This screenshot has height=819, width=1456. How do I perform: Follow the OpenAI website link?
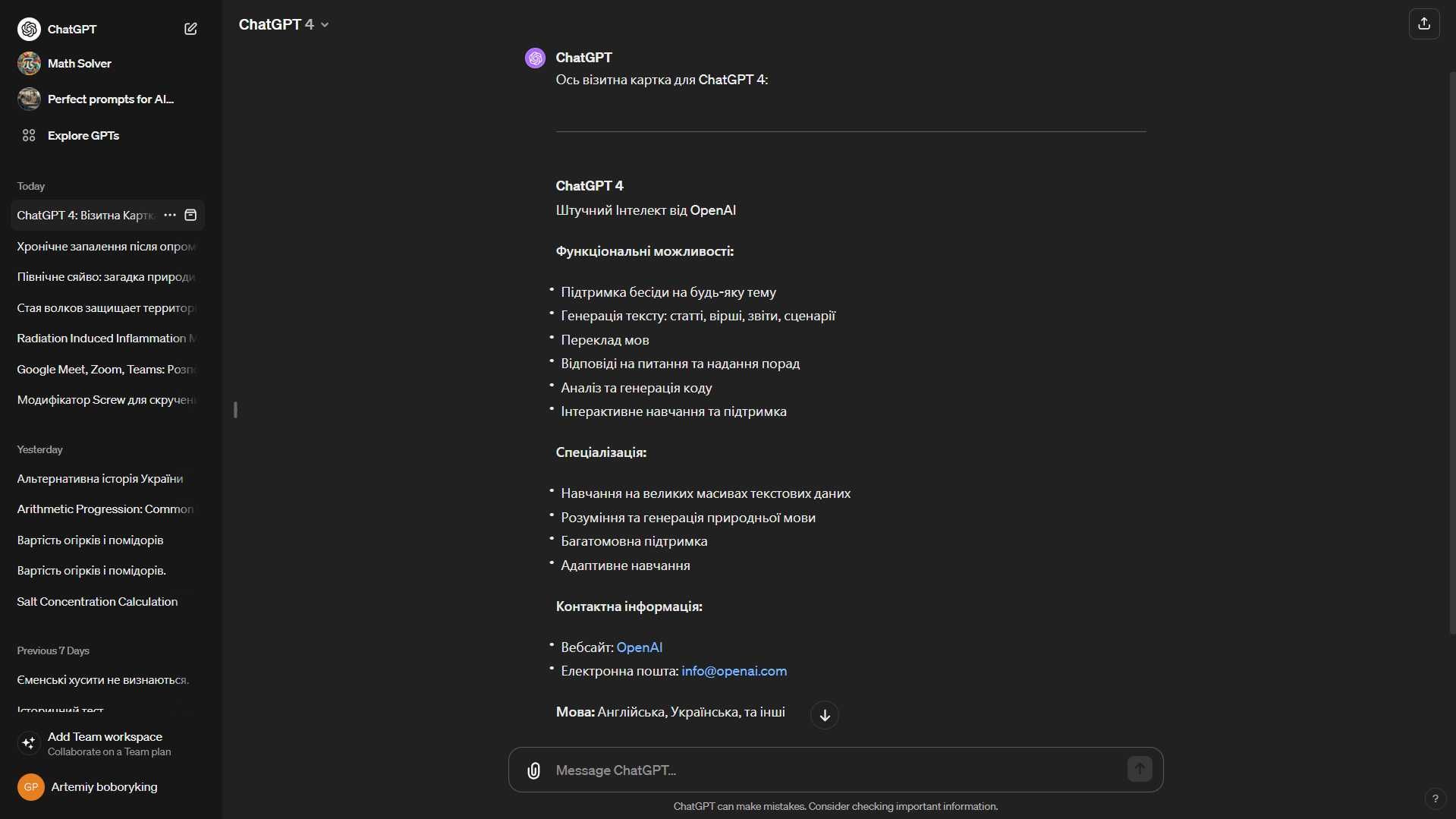639,647
